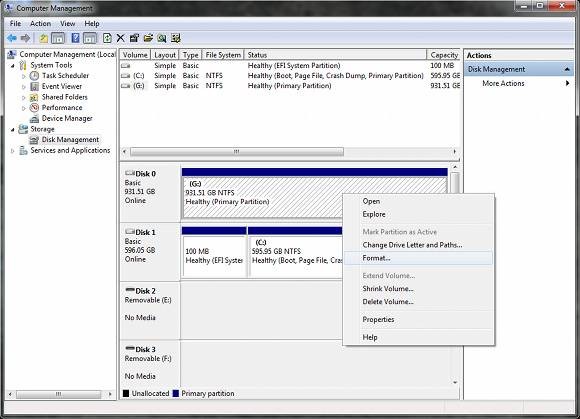
Task: Select Task Scheduler in the tree
Action: [65, 75]
